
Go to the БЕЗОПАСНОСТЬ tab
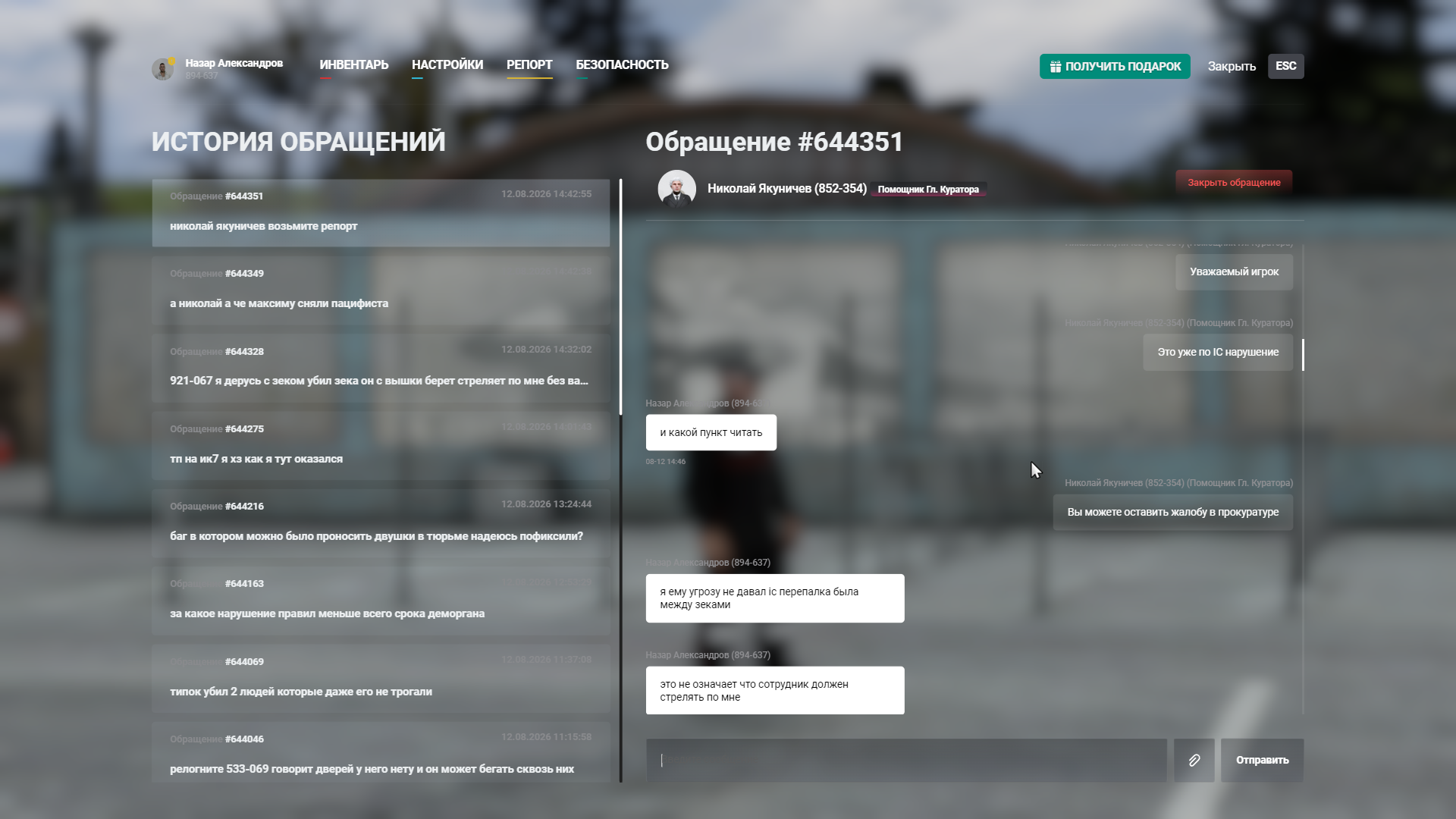622,65
